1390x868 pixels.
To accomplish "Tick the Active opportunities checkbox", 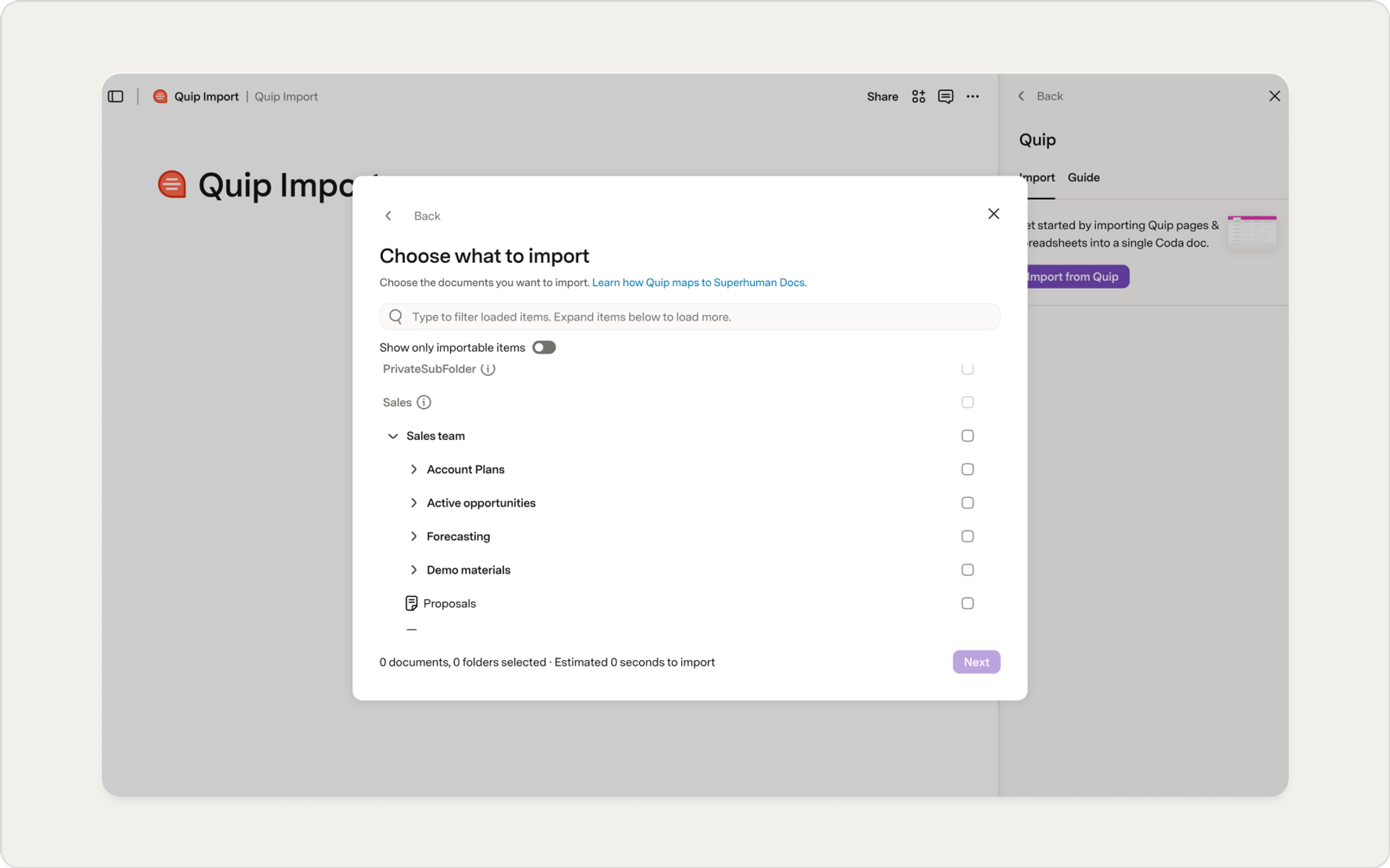I will 967,502.
